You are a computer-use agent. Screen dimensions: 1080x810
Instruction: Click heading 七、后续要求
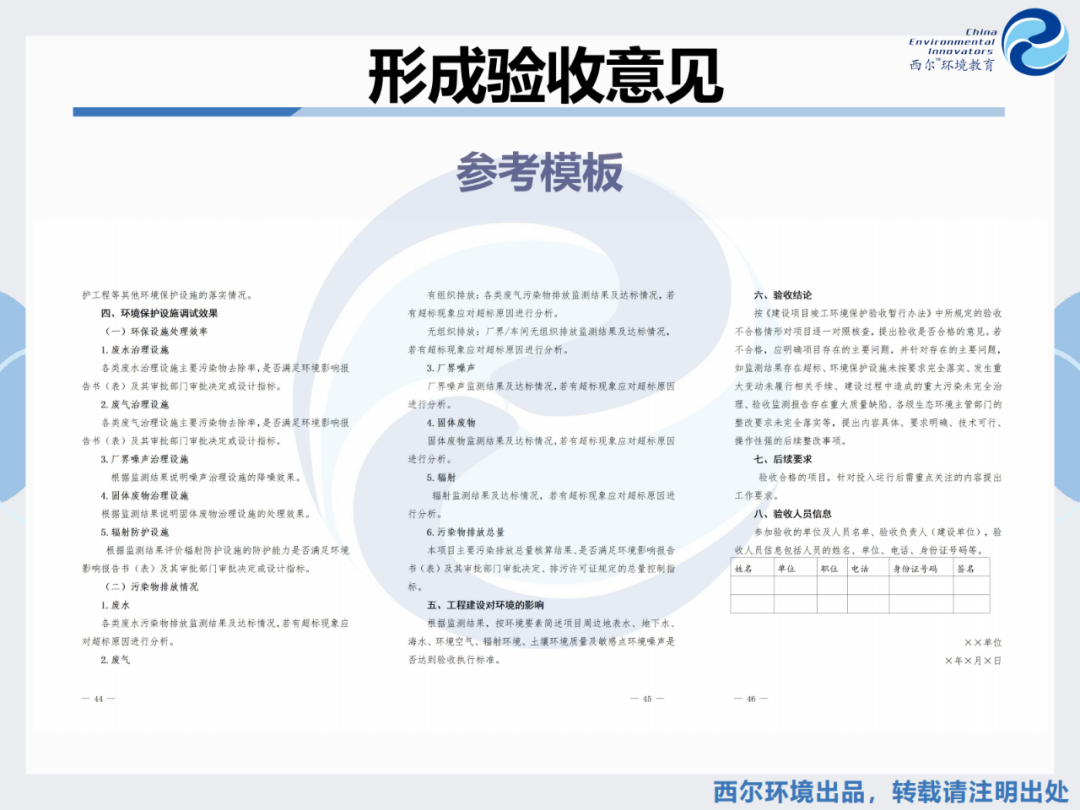coord(782,459)
